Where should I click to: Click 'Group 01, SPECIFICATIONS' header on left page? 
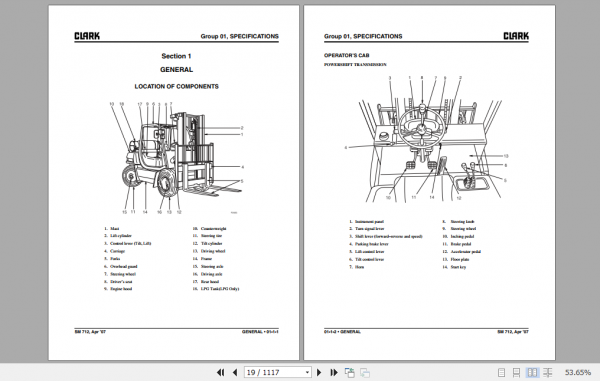(240, 36)
